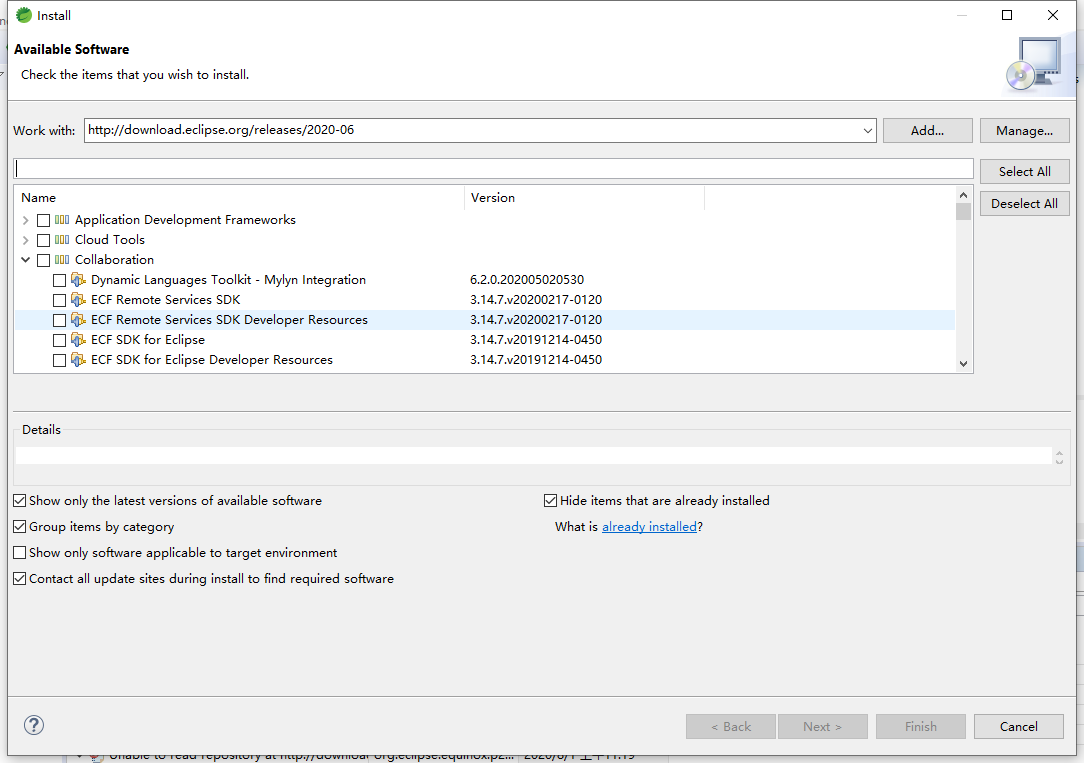Enable Show only software applicable to target environment
1084x763 pixels.
point(20,553)
